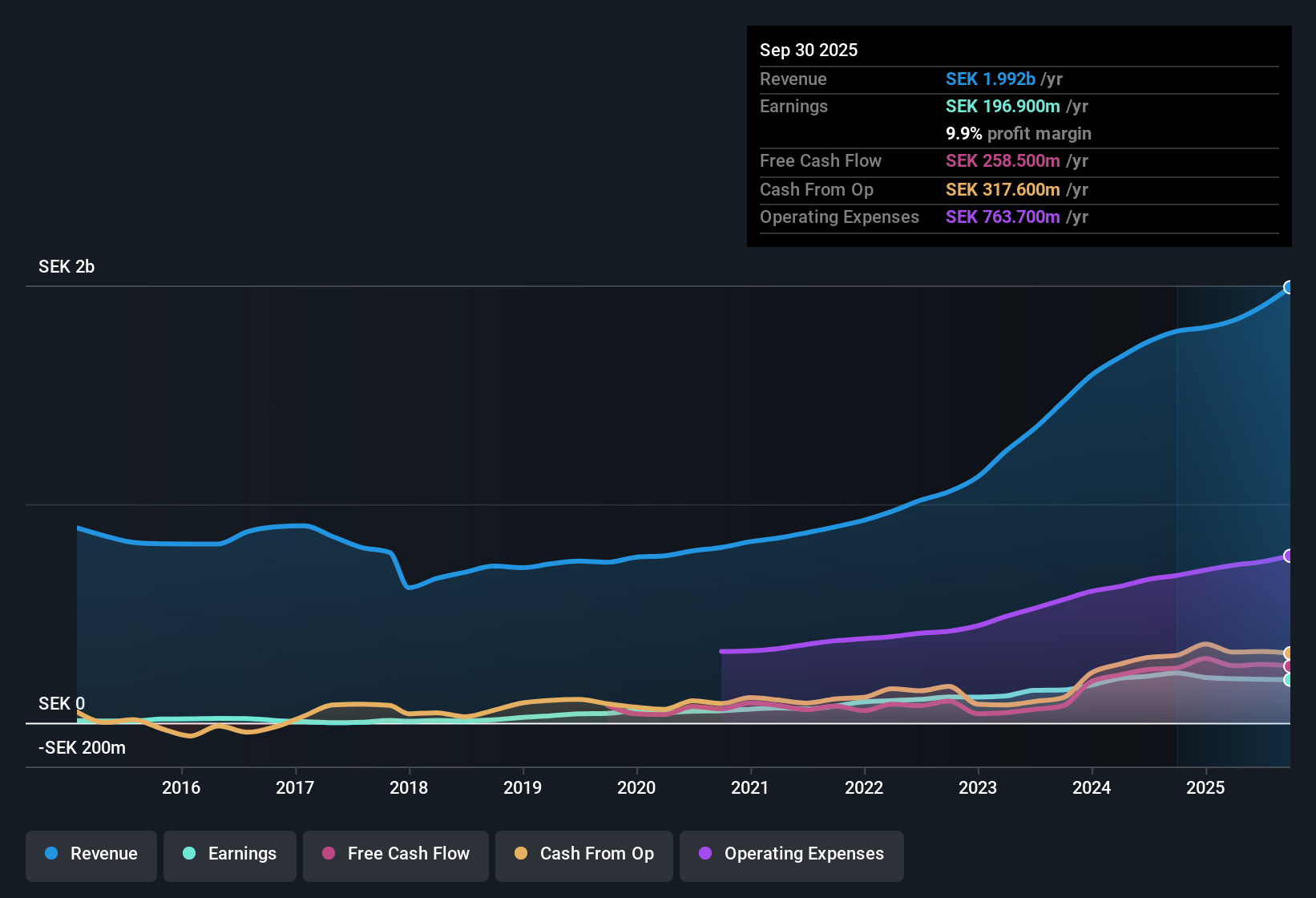Click the teal Earnings legend dot
The image size is (1316, 898).
[x=189, y=854]
